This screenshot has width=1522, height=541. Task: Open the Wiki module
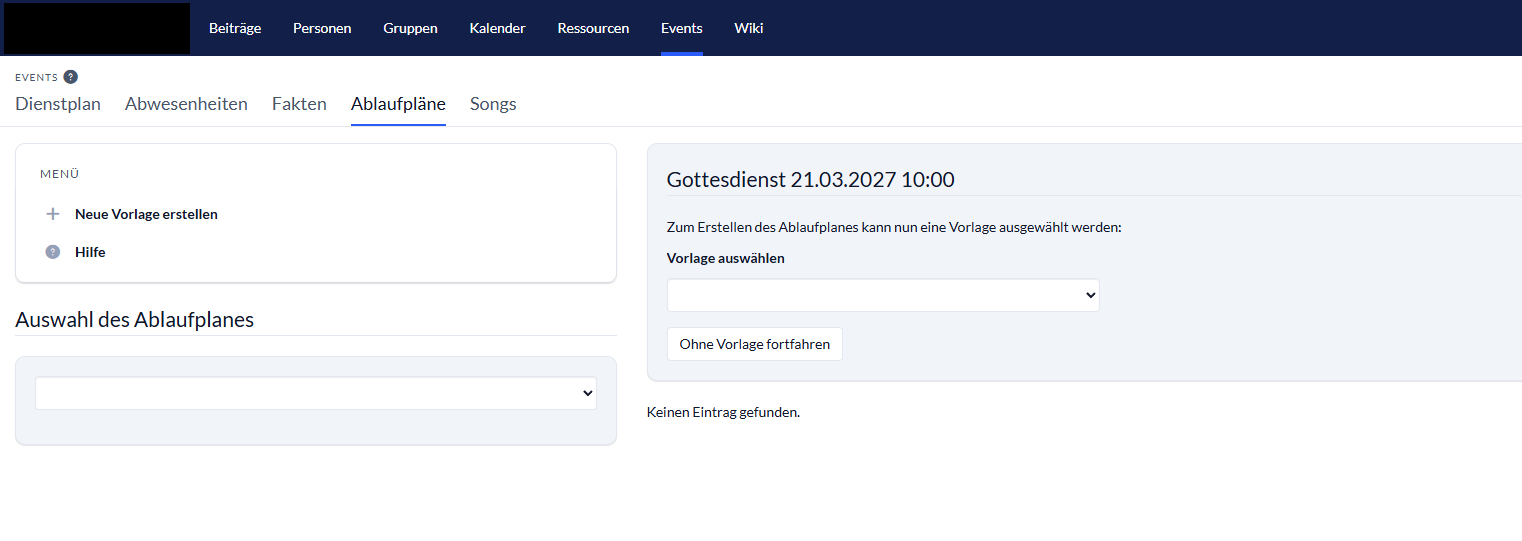[748, 28]
